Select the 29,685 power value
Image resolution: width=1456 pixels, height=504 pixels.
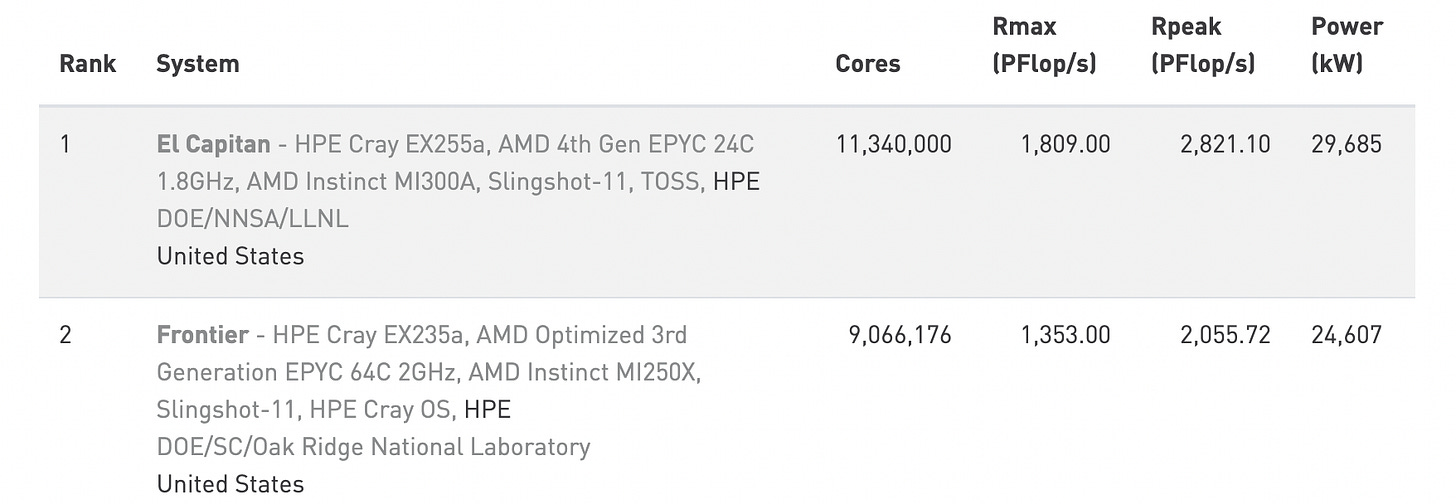tap(1346, 144)
